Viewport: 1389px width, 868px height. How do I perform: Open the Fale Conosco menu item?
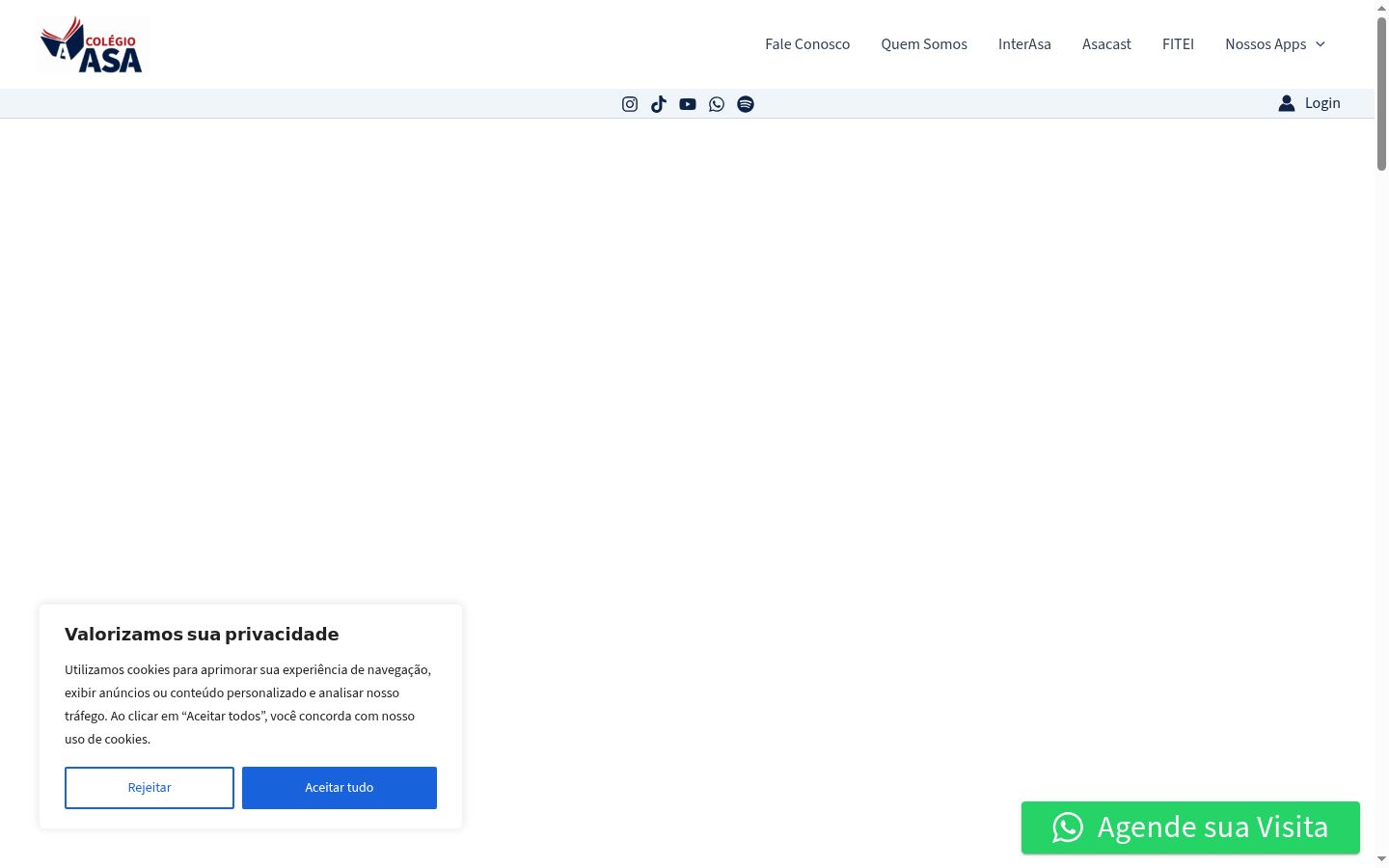point(807,44)
